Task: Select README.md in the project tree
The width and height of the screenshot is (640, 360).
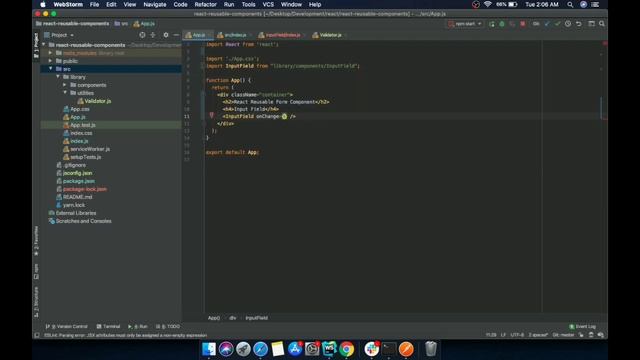Action: (x=74, y=197)
